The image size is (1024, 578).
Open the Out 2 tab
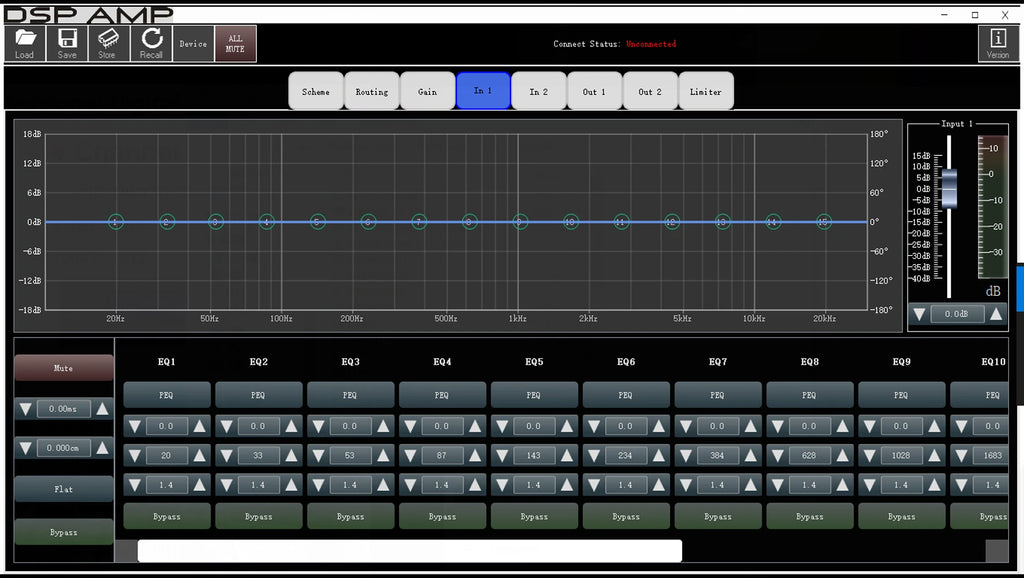pos(650,91)
